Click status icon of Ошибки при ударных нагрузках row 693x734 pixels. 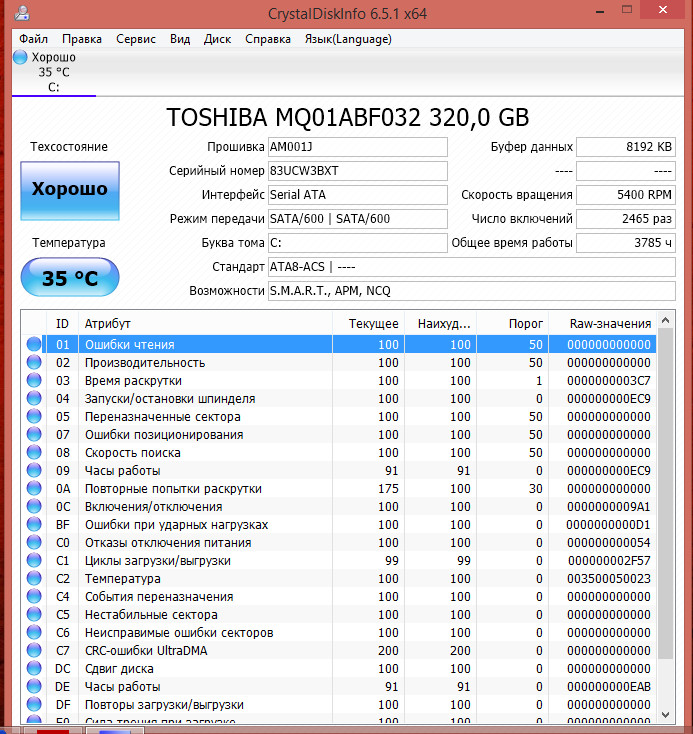click(34, 524)
